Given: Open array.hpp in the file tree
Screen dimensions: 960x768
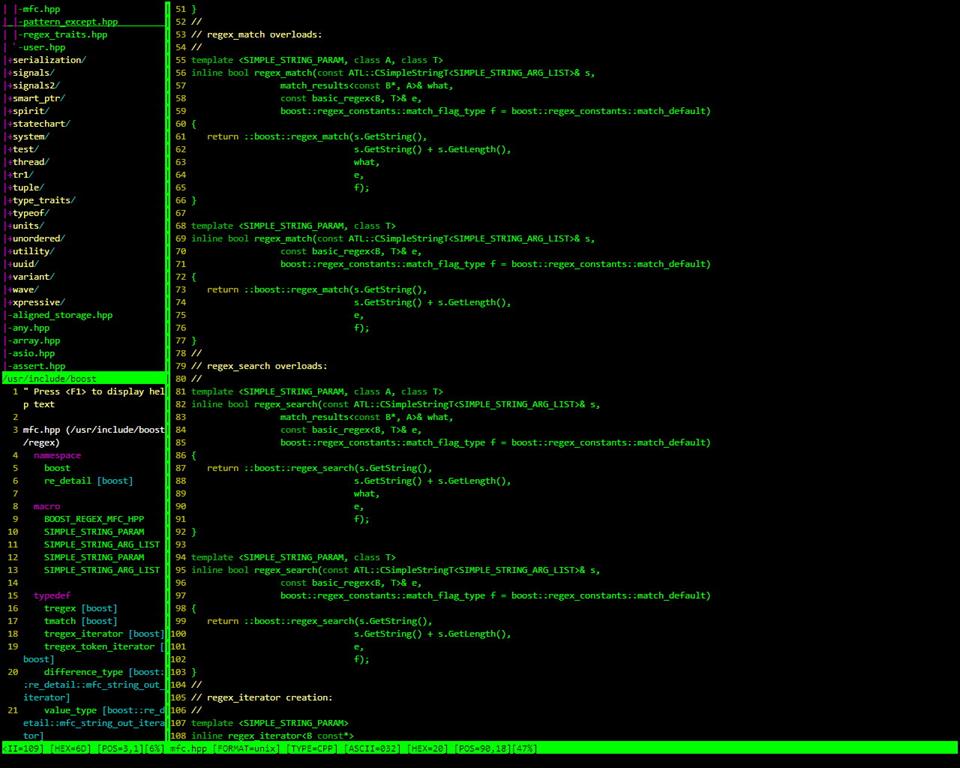Looking at the screenshot, I should pyautogui.click(x=36, y=341).
